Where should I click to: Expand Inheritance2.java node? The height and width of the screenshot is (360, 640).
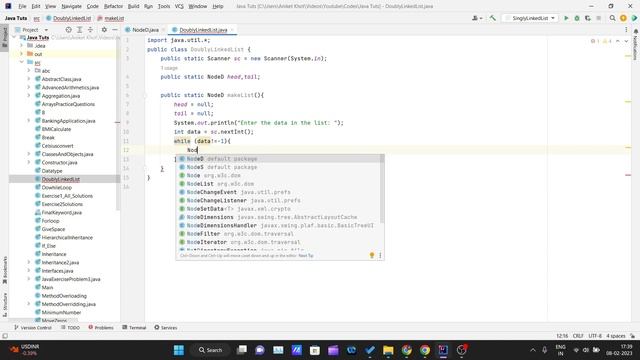(x=29, y=262)
